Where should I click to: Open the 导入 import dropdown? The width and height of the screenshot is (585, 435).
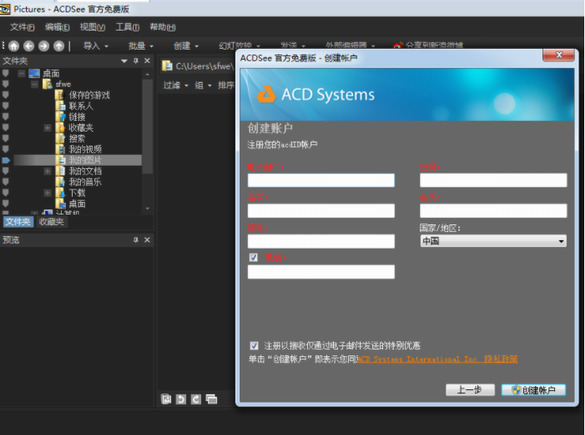point(96,46)
